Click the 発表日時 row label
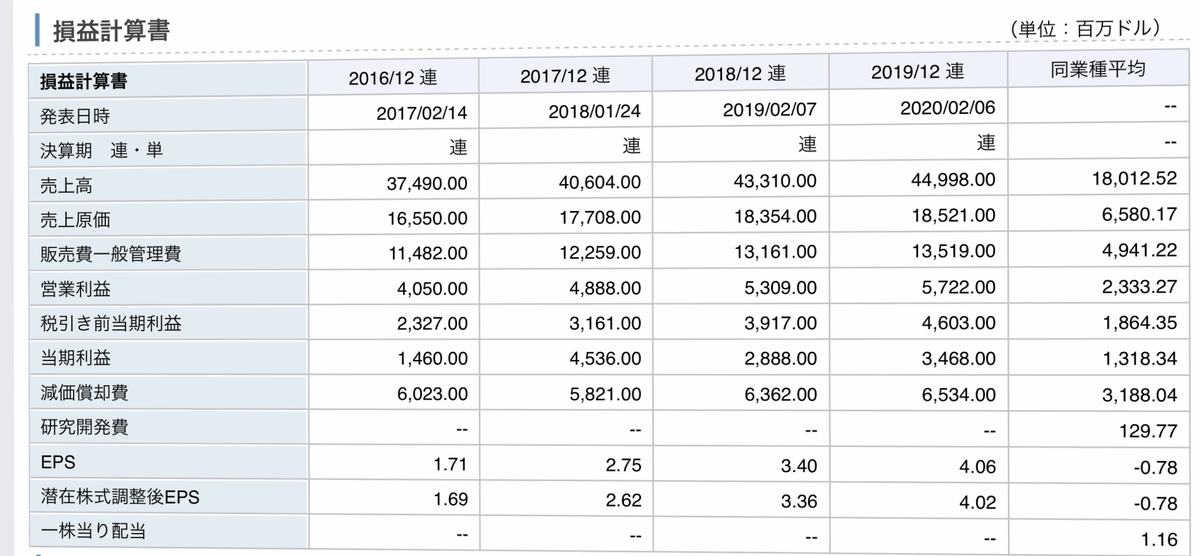 tap(75, 116)
